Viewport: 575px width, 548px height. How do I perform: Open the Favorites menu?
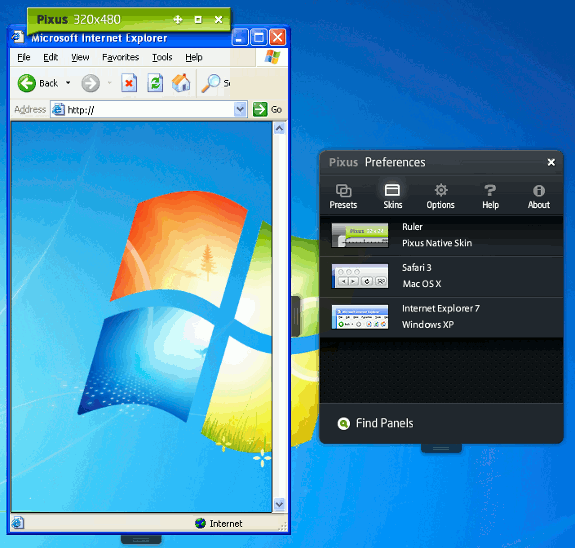[x=120, y=57]
